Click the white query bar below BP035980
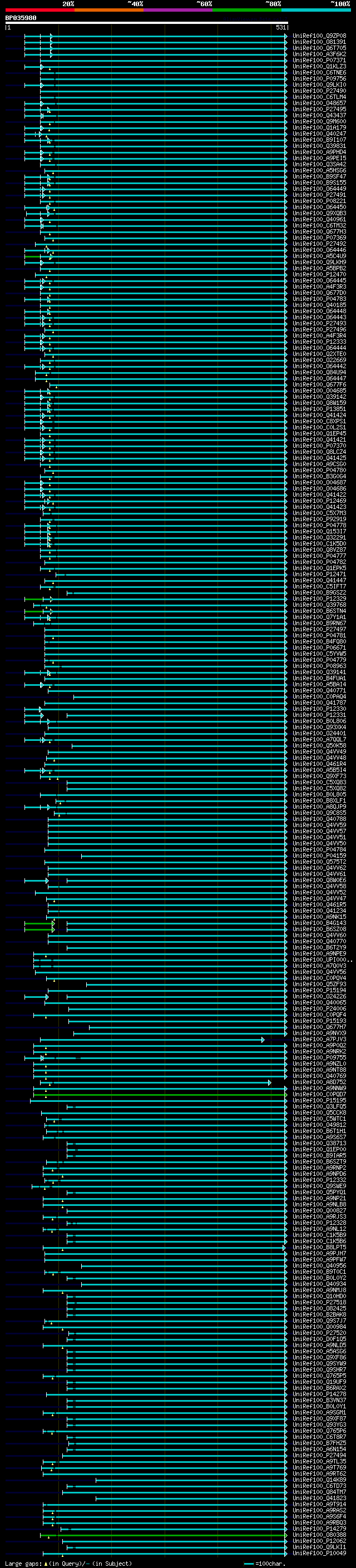Viewport: 356px width, 1568px height. [146, 23]
